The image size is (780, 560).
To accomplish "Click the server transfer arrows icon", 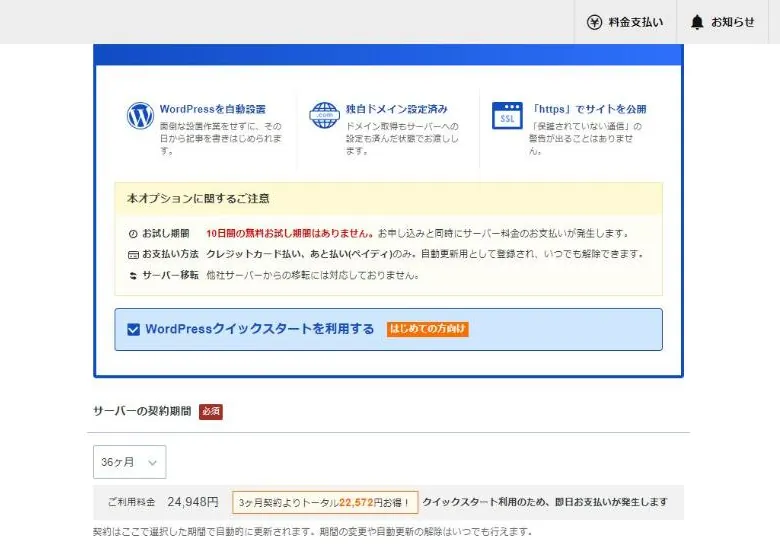I will [x=133, y=276].
